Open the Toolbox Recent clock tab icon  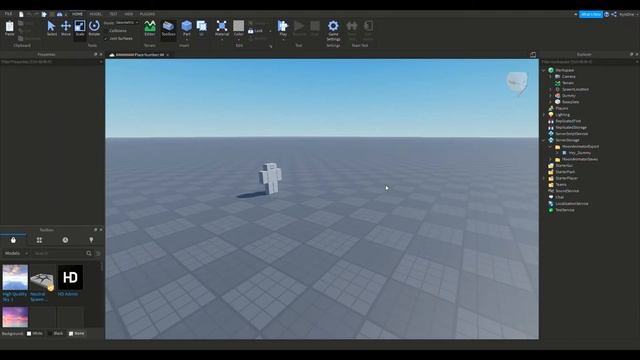65,240
